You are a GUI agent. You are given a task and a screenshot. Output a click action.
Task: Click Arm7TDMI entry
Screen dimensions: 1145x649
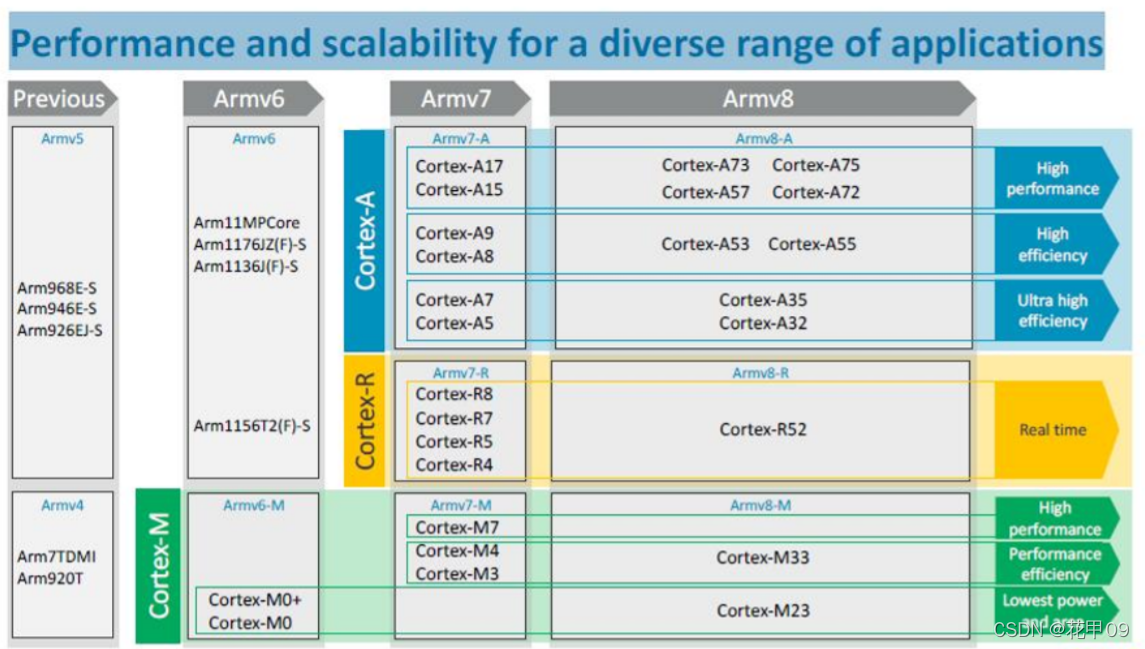tap(56, 556)
